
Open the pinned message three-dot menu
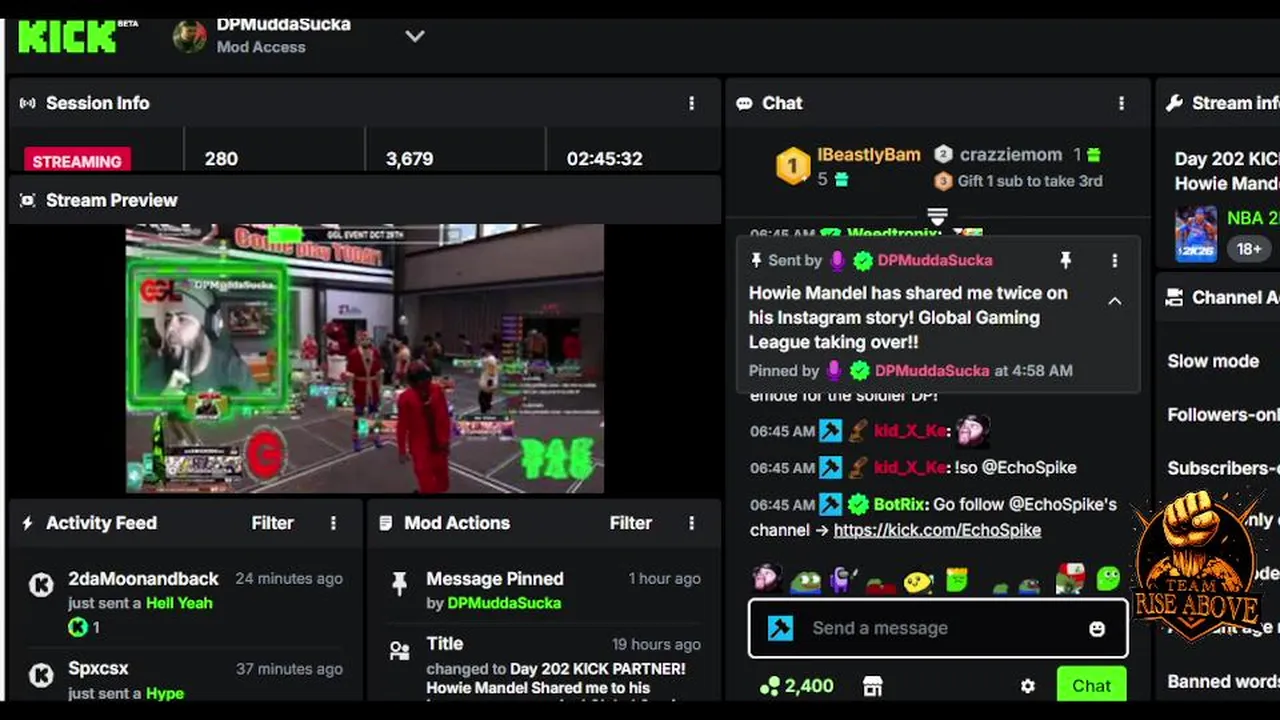pos(1115,260)
